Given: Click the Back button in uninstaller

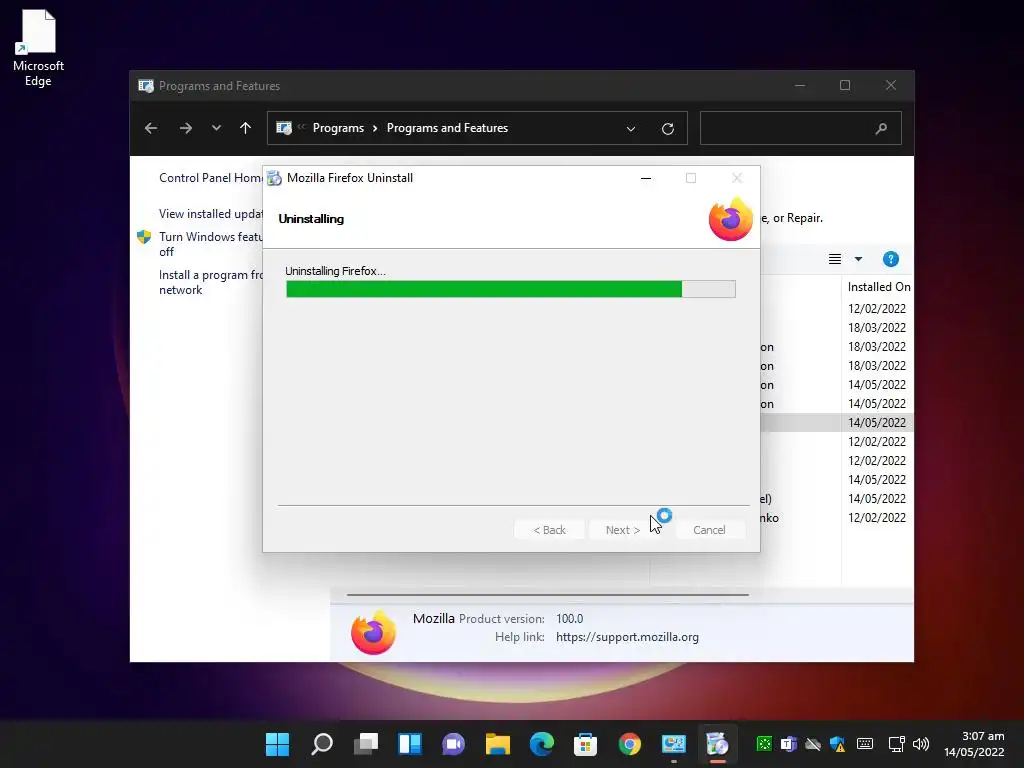Looking at the screenshot, I should [549, 530].
